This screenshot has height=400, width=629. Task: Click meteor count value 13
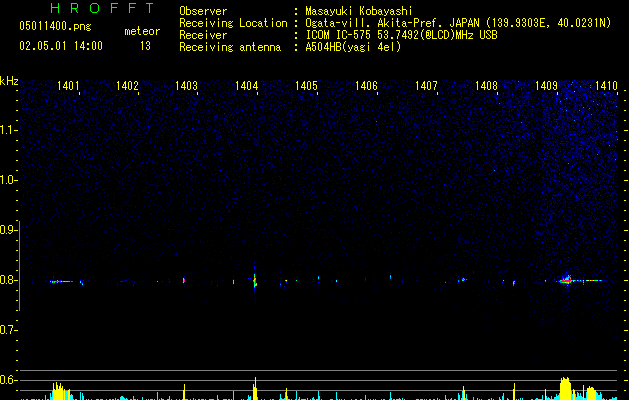145,46
